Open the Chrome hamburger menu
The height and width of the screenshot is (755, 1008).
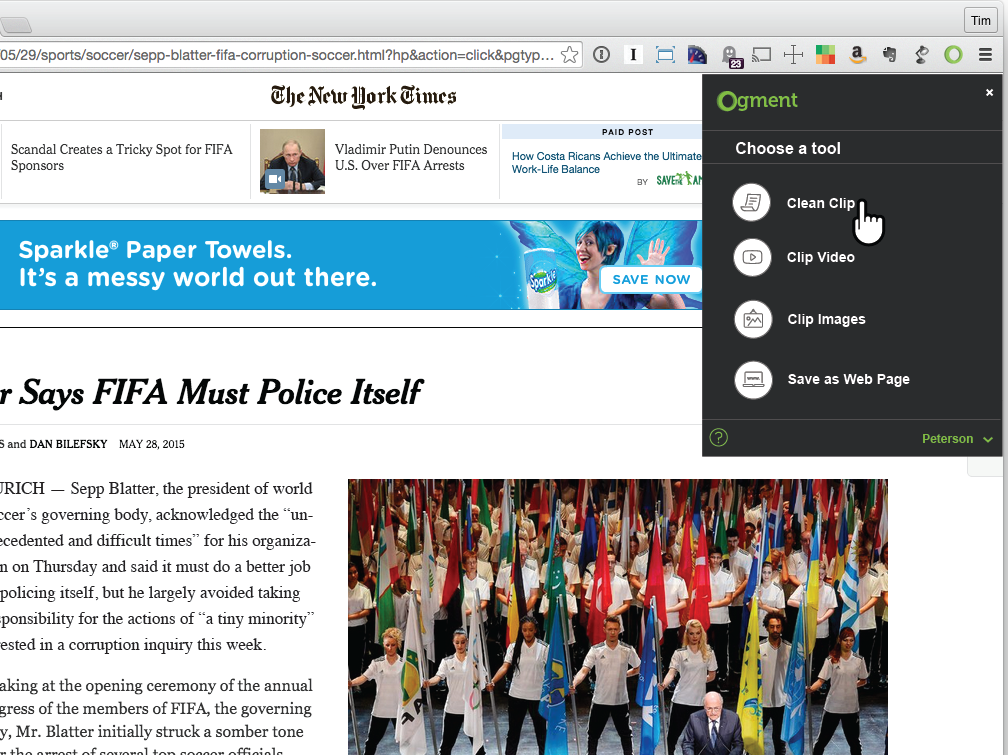point(986,55)
